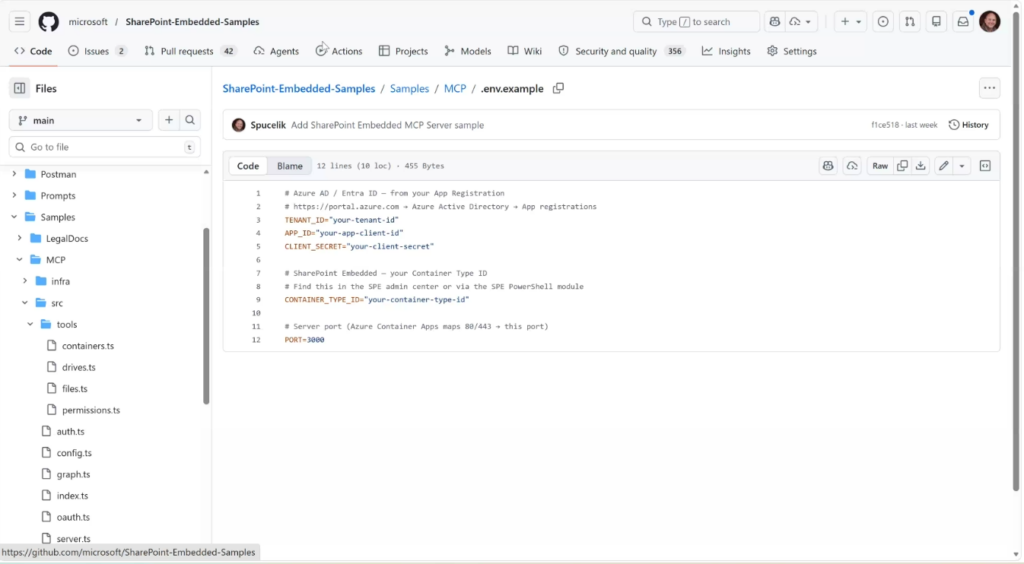Viewport: 1024px width, 564px height.
Task: Copy raw file contents icon
Action: [902, 166]
